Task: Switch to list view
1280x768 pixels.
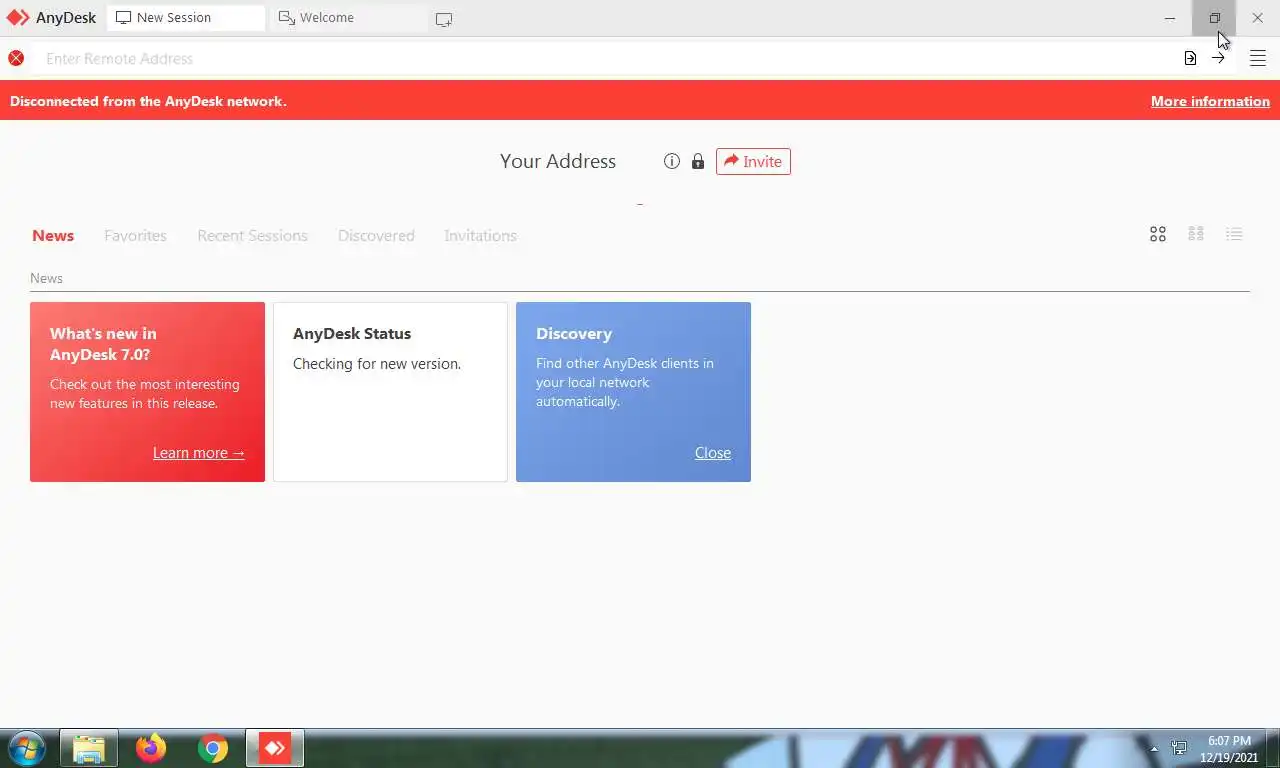Action: [1234, 234]
